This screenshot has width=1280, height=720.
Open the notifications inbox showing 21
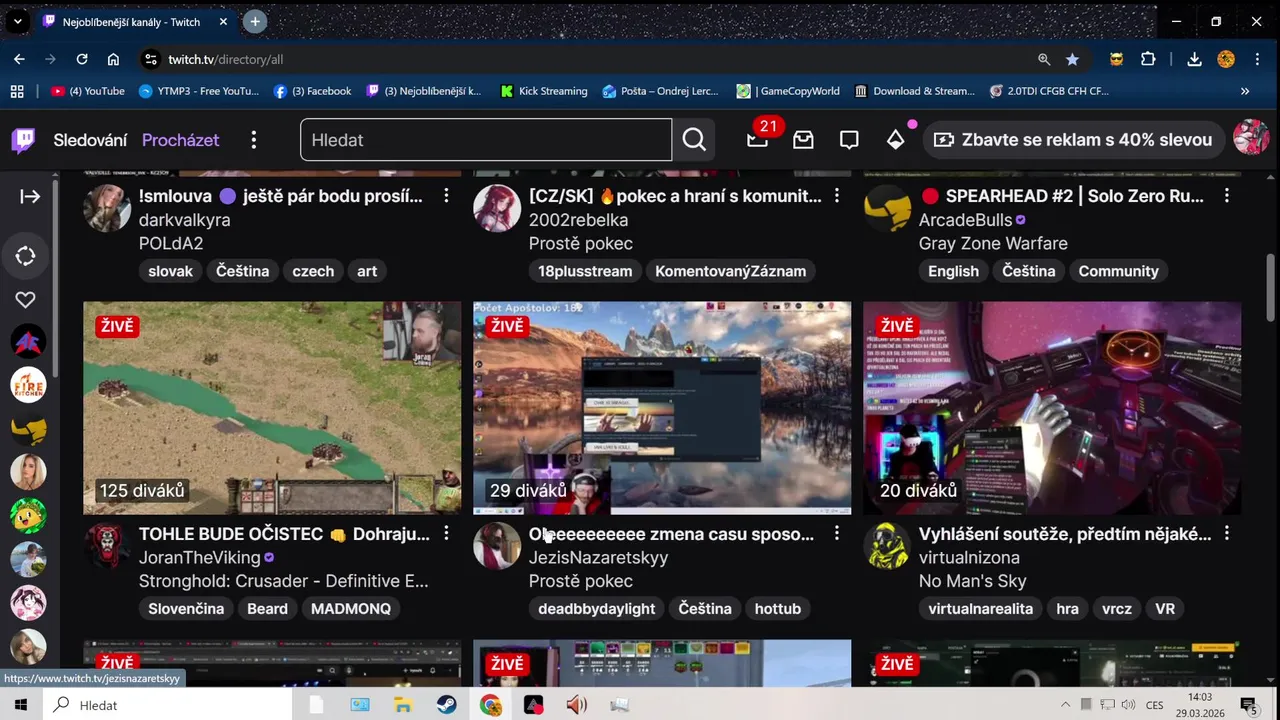(x=758, y=140)
